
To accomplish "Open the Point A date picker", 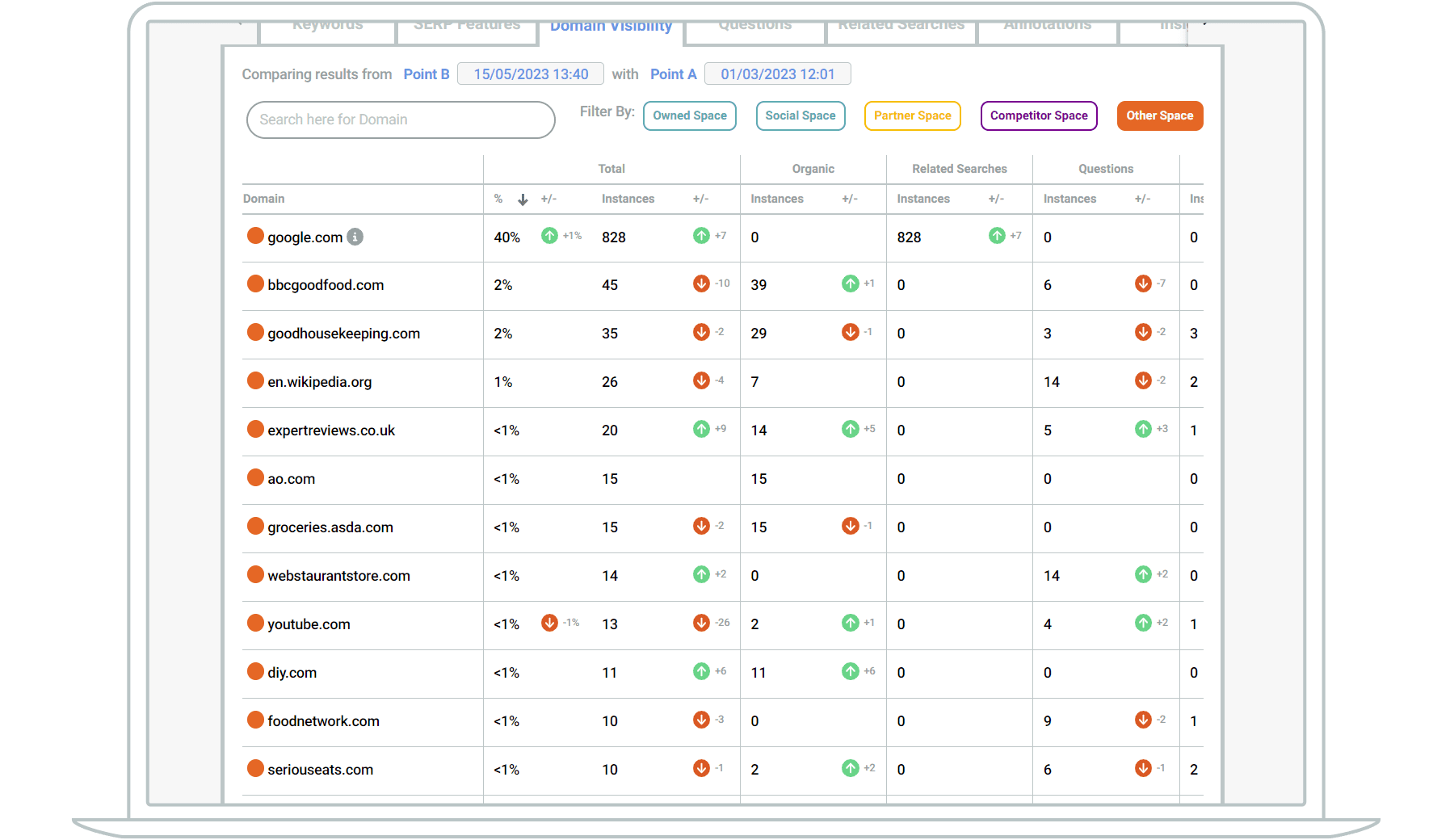I will pos(778,74).
